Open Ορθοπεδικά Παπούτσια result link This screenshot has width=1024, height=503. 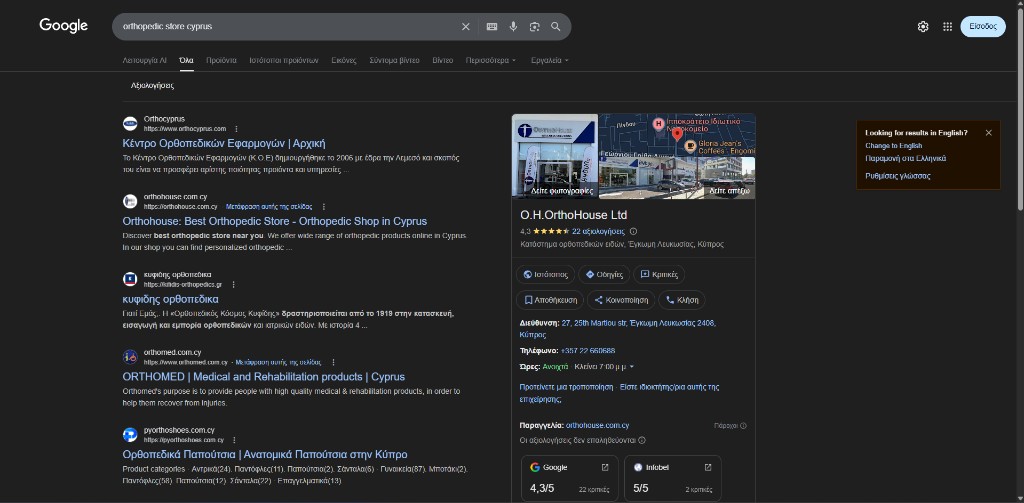[x=265, y=454]
